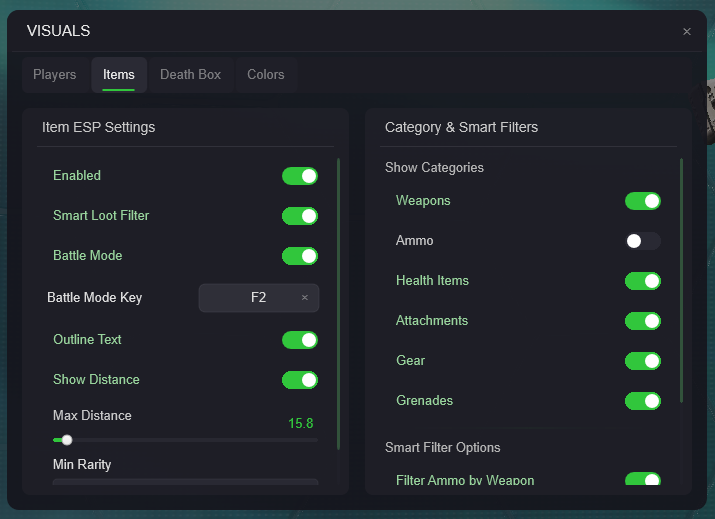This screenshot has height=519, width=715.
Task: Toggle the Health Items category
Action: 642,281
